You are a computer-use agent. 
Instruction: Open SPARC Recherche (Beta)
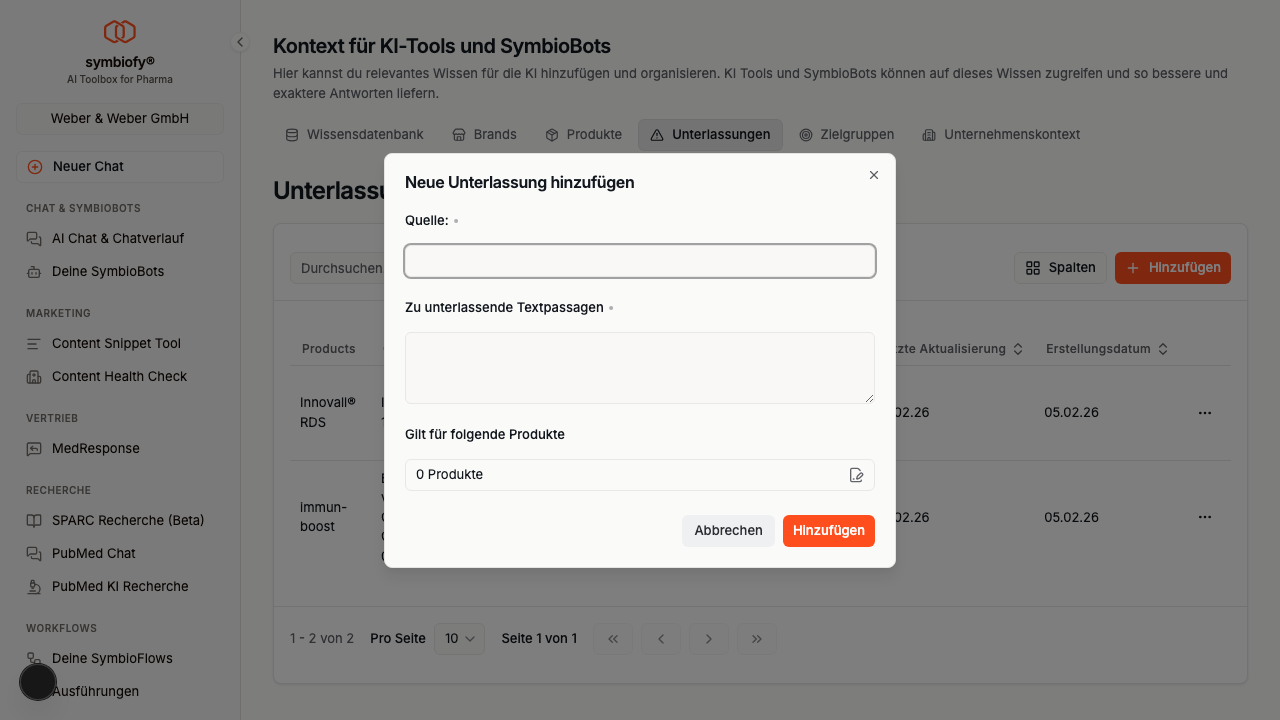coord(127,520)
